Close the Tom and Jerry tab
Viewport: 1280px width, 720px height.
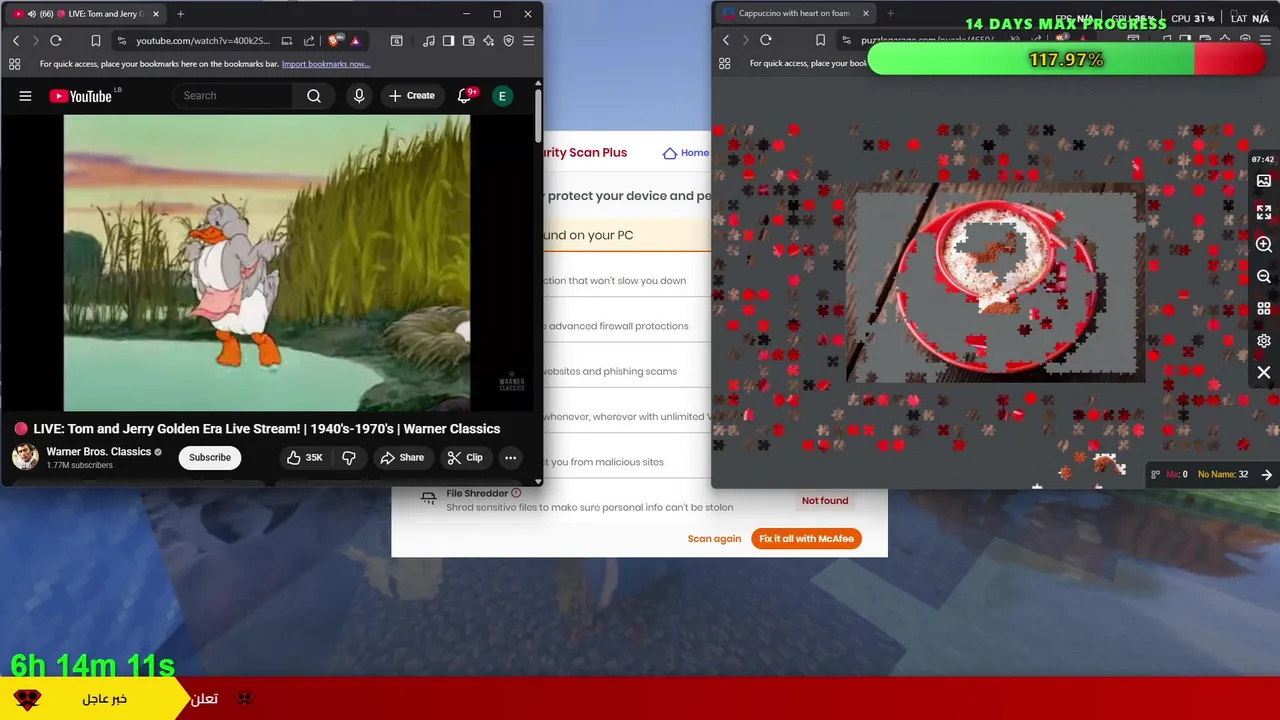point(155,14)
